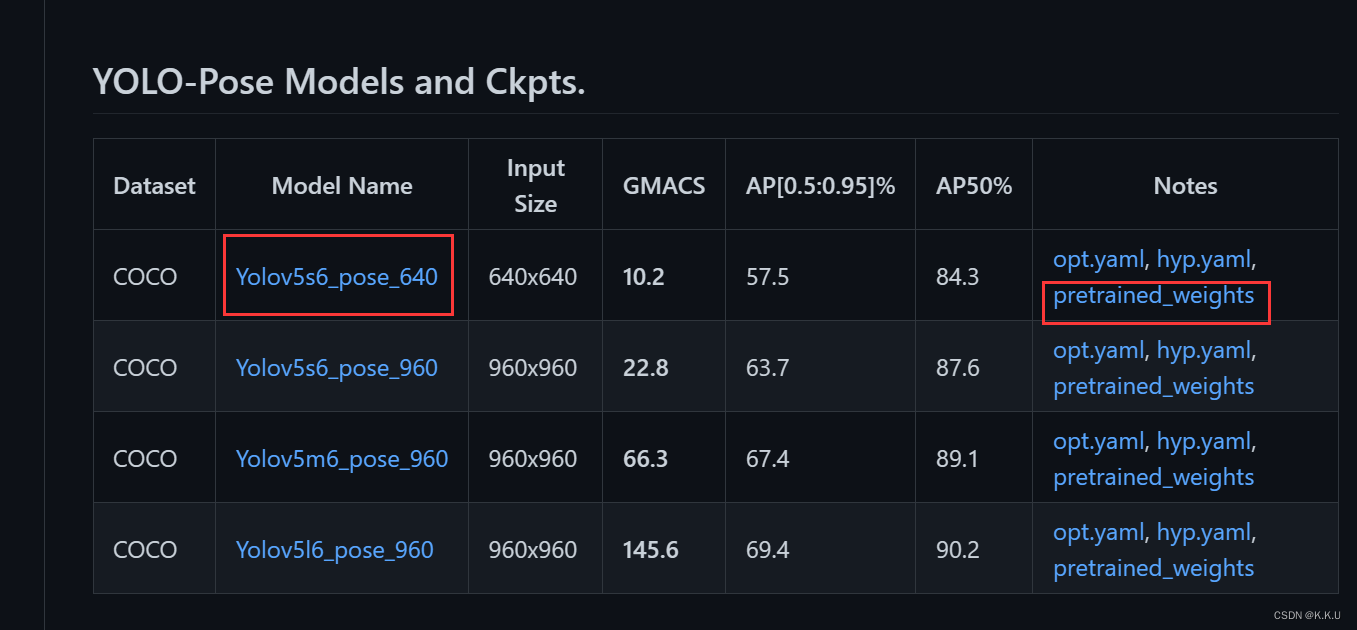The height and width of the screenshot is (630, 1357).
Task: Open opt.yaml for Yolov5s6_pose_960 row
Action: pos(1097,351)
